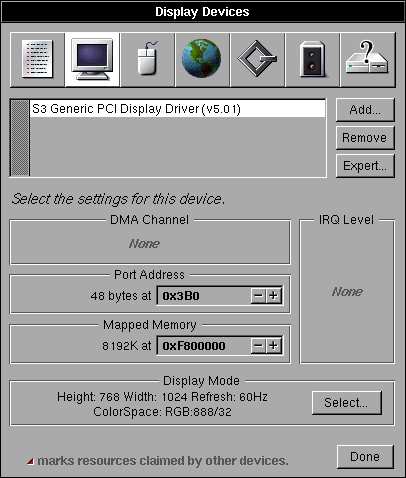
Task: Click the gray device list side strip
Action: point(20,138)
